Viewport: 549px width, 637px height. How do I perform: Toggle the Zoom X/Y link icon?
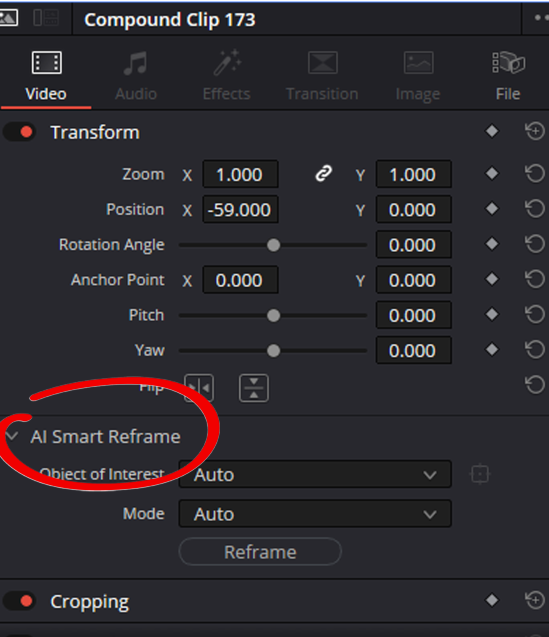pos(323,173)
